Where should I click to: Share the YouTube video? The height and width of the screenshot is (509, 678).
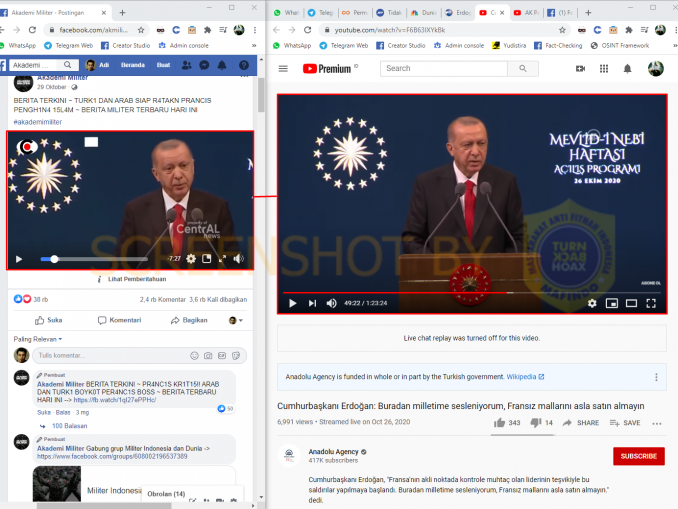[580, 423]
